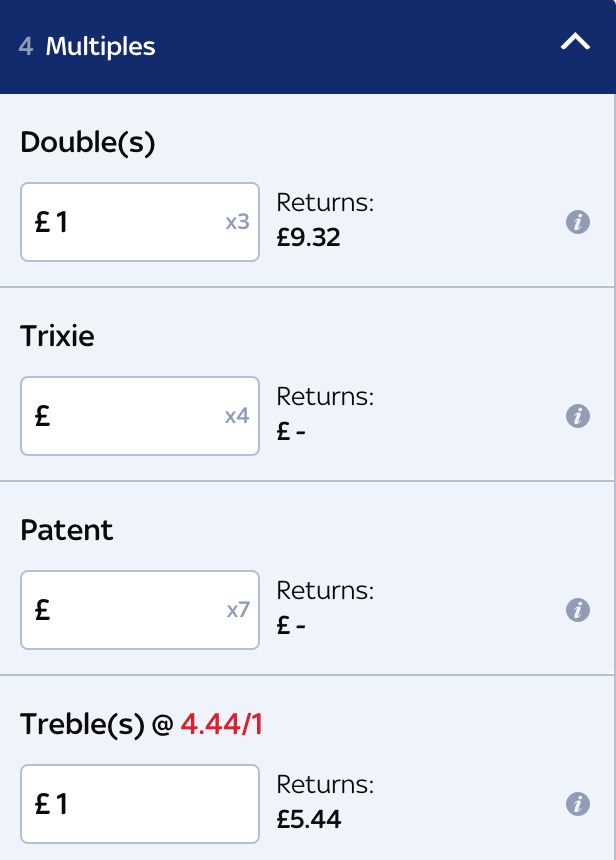Click the empty Patent stake input field
Image resolution: width=616 pixels, height=860 pixels.
tap(139, 610)
